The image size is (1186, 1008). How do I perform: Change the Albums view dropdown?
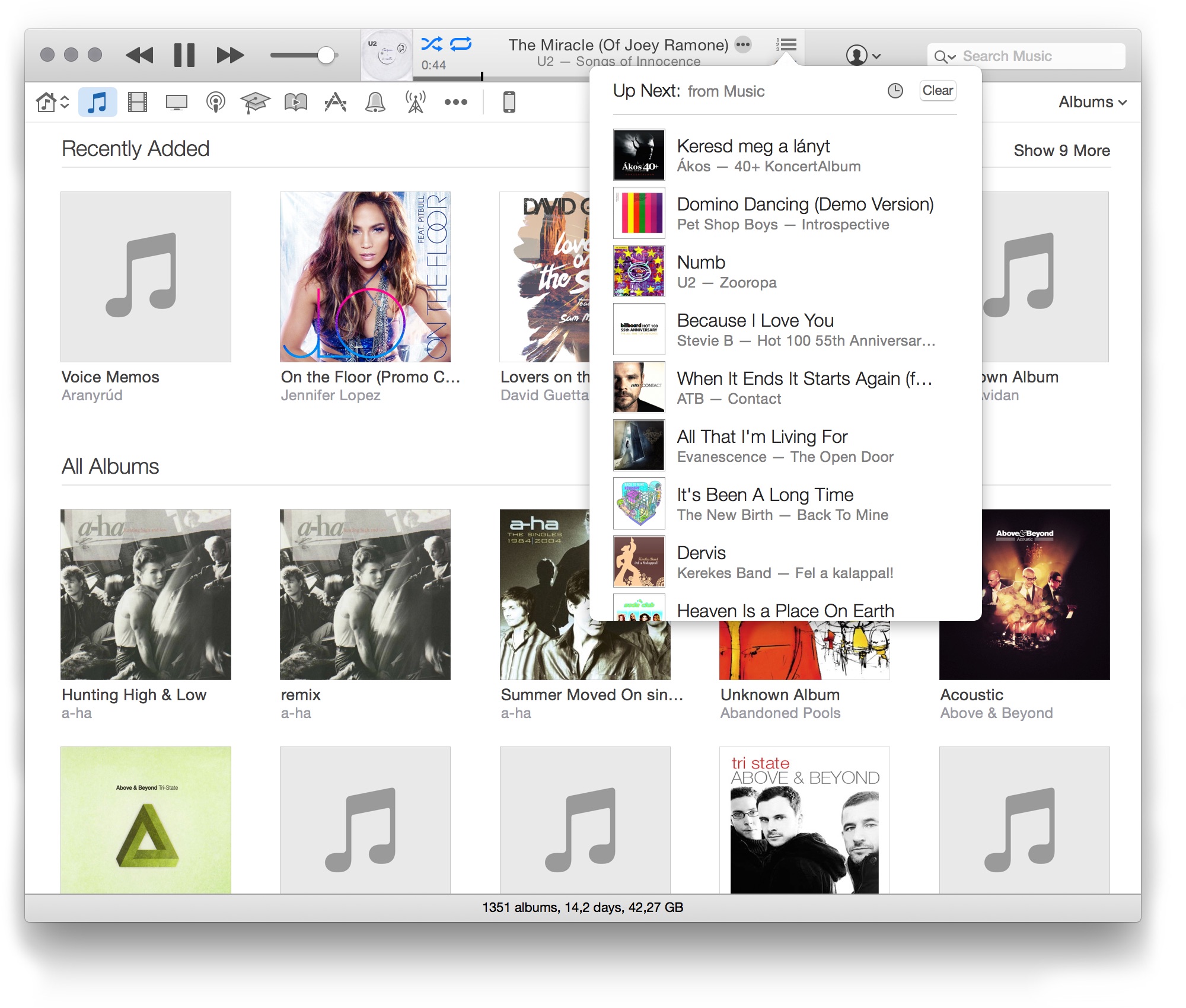pyautogui.click(x=1092, y=102)
